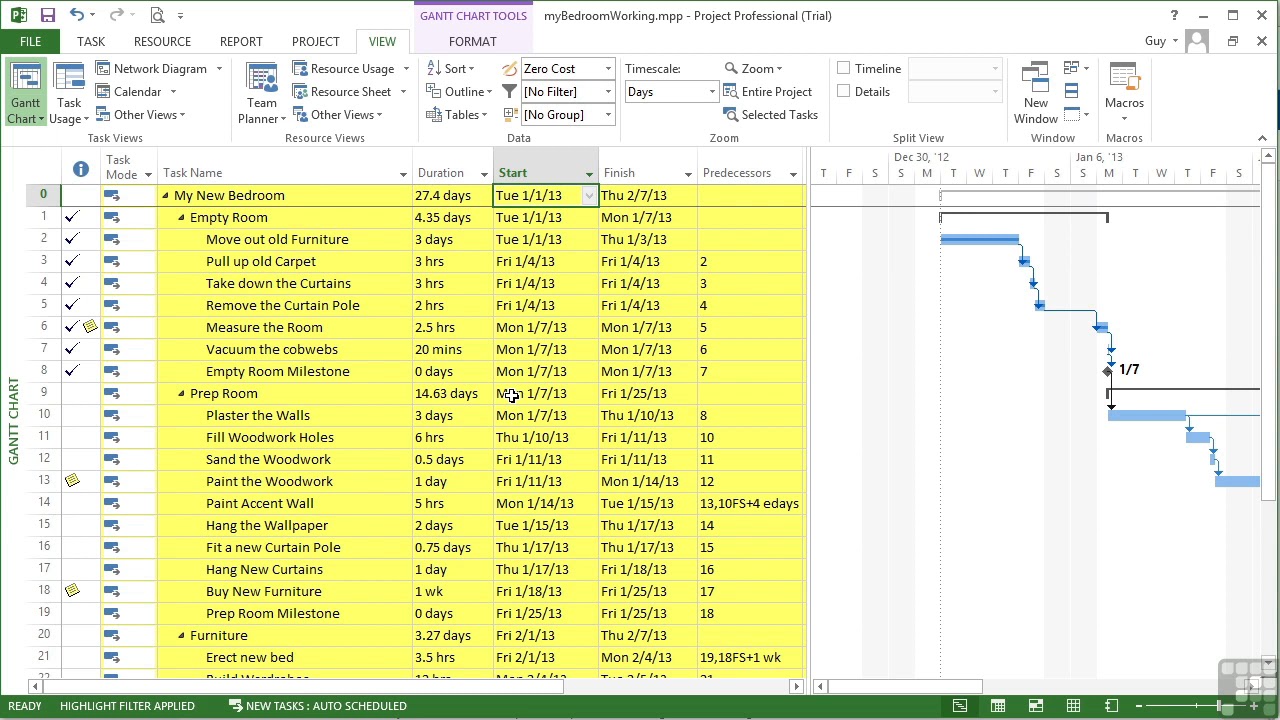Click the Gantt chart horizontal scrollbar

pos(905,686)
